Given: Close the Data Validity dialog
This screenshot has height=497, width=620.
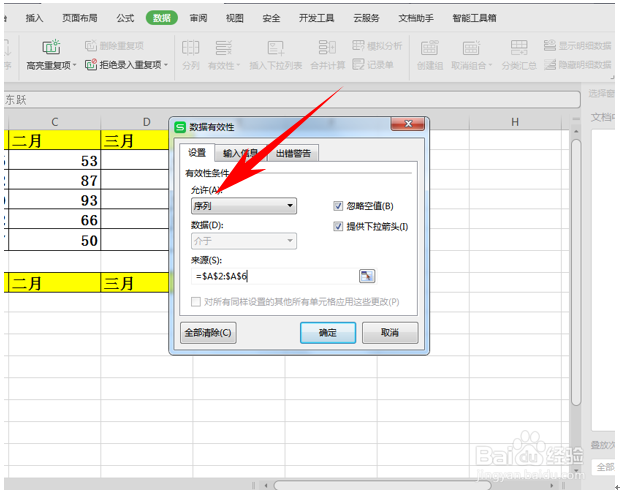Looking at the screenshot, I should coord(408,124).
